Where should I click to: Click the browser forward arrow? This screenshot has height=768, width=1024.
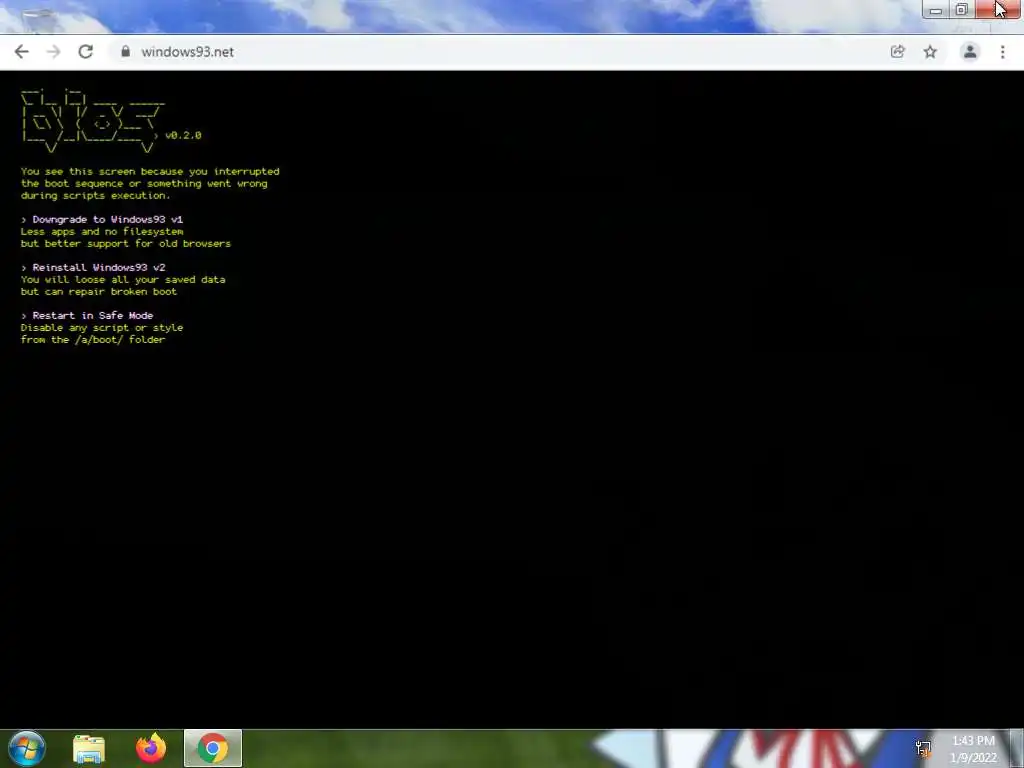pos(54,52)
